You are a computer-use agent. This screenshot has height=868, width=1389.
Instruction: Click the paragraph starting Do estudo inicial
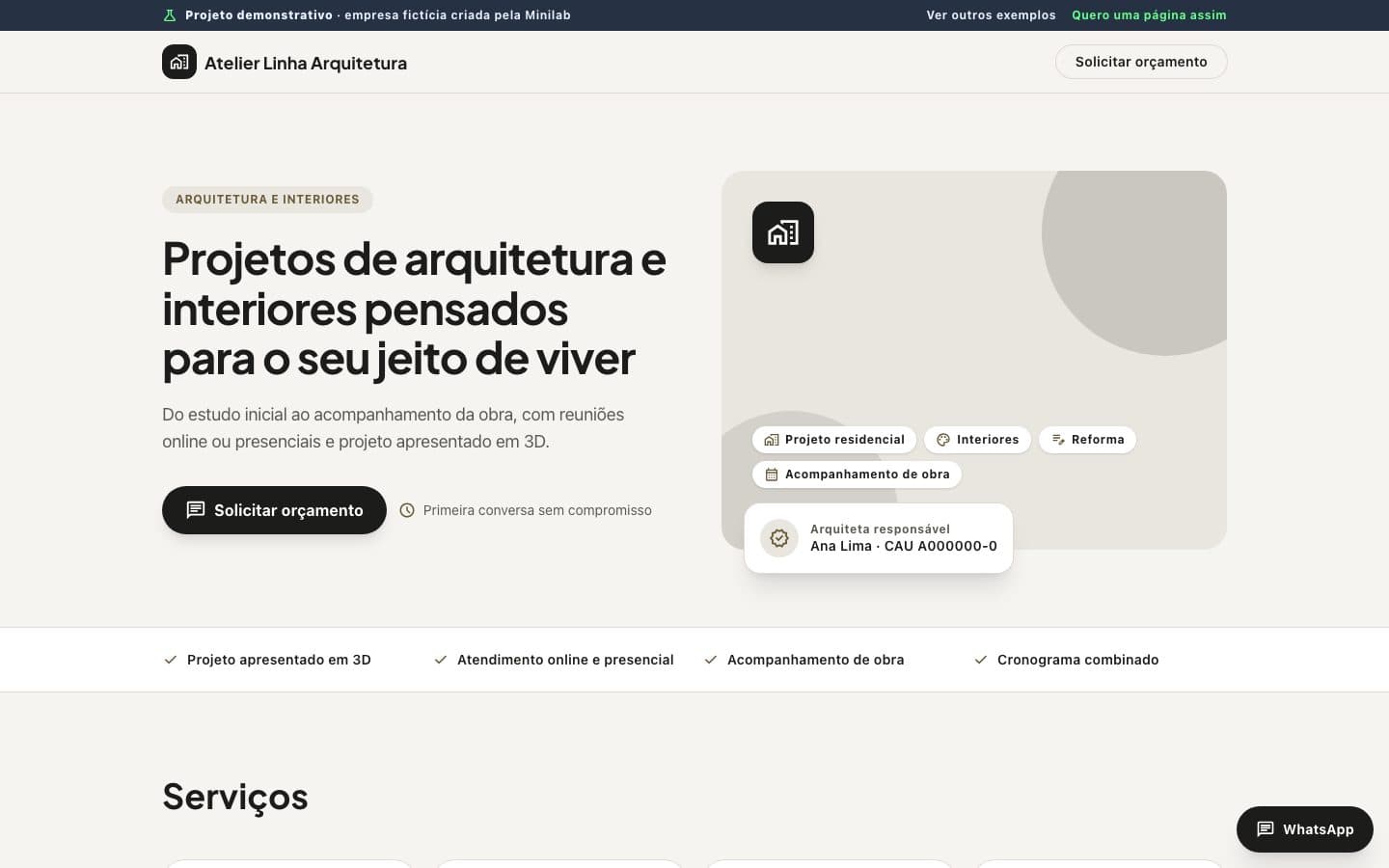(394, 428)
